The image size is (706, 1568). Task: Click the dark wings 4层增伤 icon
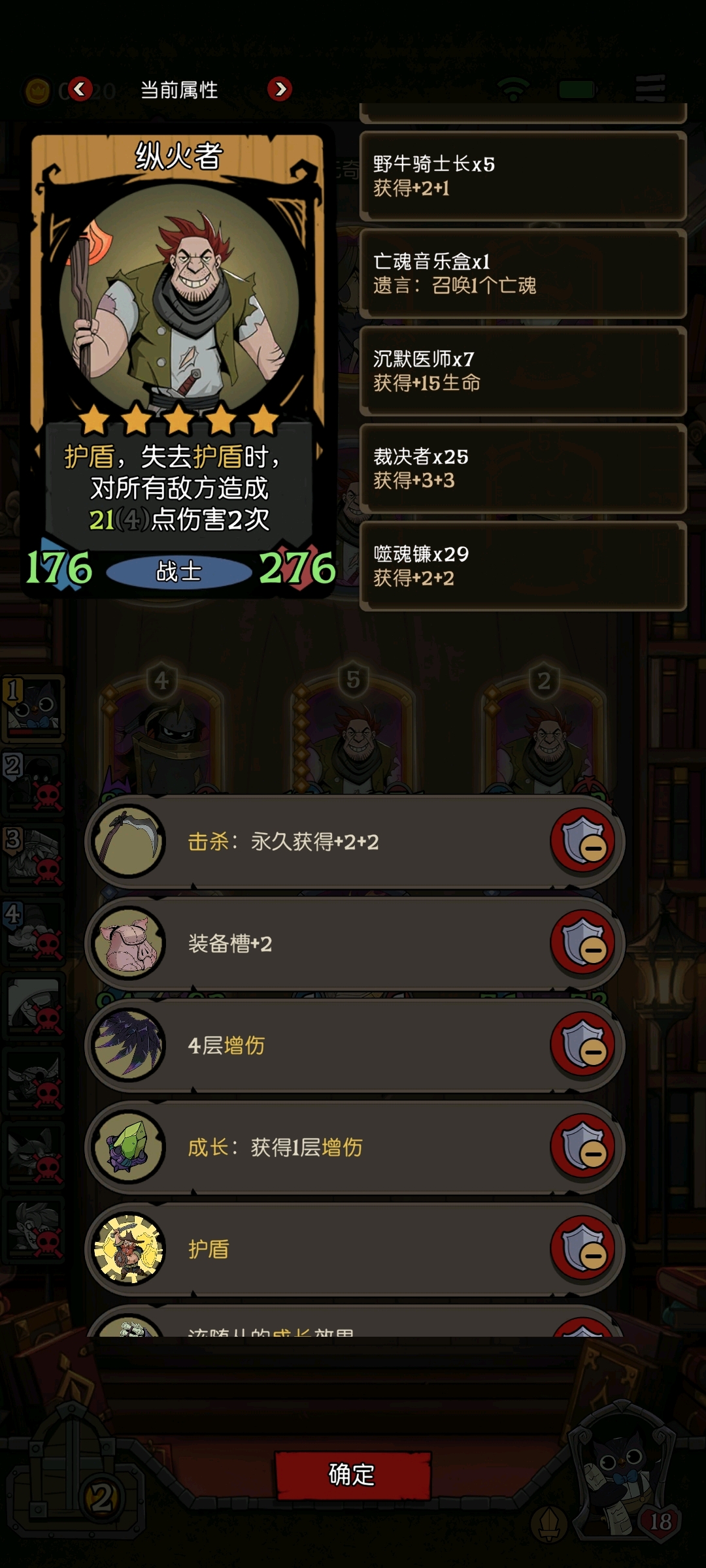pos(129,1045)
